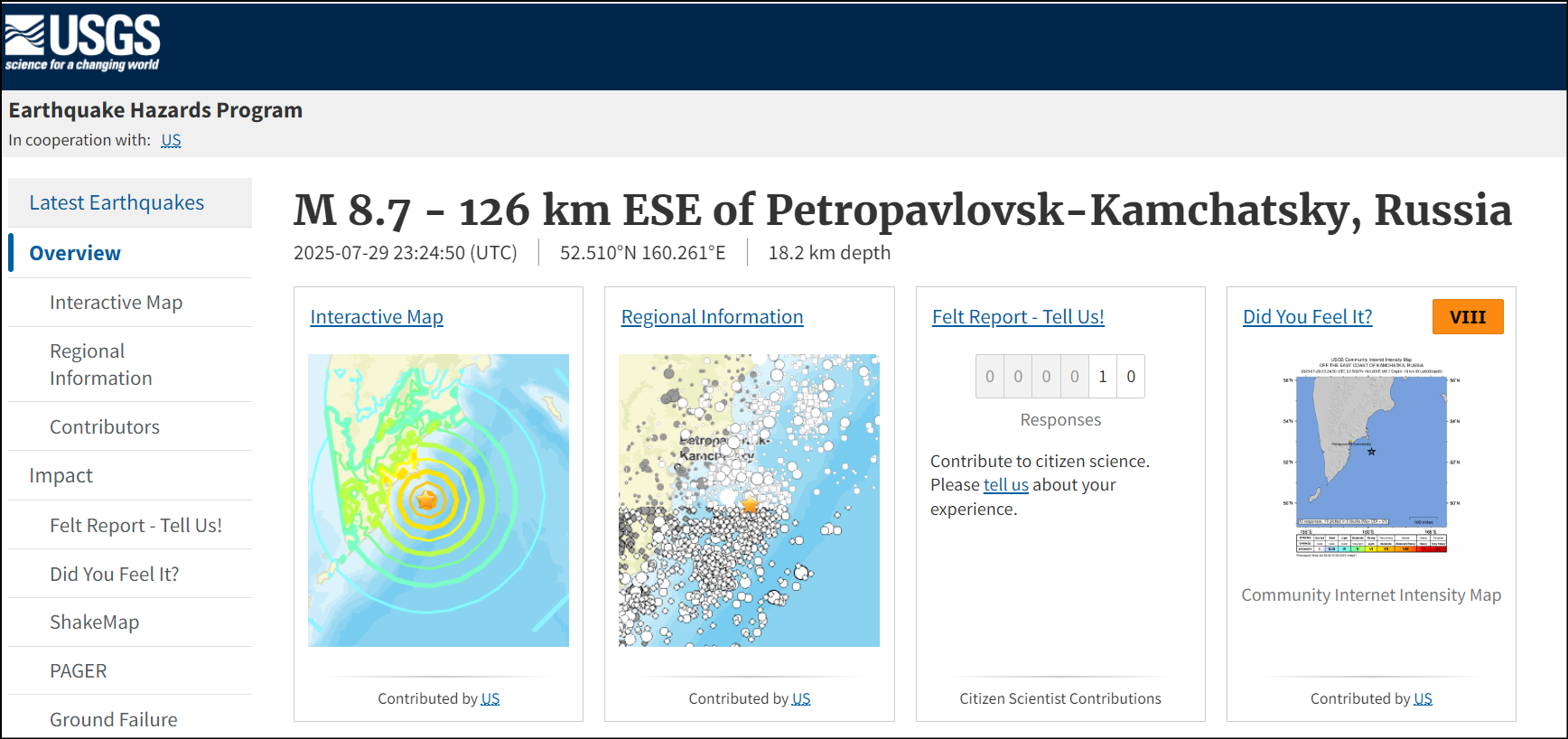Click US contributor under Regional Information card
The image size is (1568, 739).
coord(801,698)
